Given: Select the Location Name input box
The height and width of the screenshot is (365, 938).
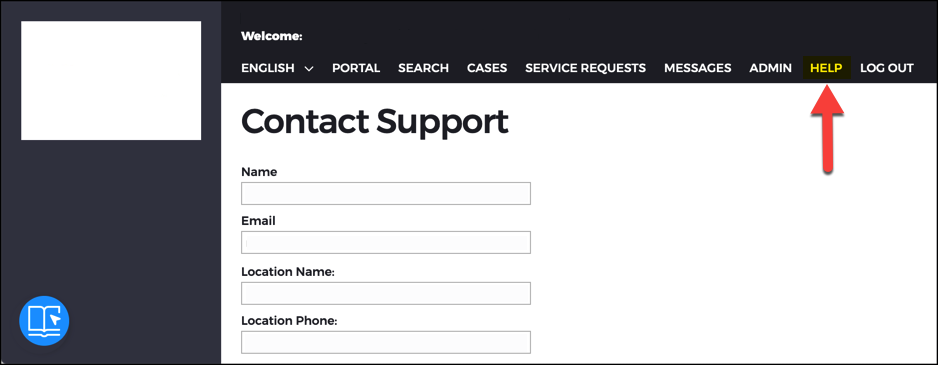Looking at the screenshot, I should coord(386,293).
